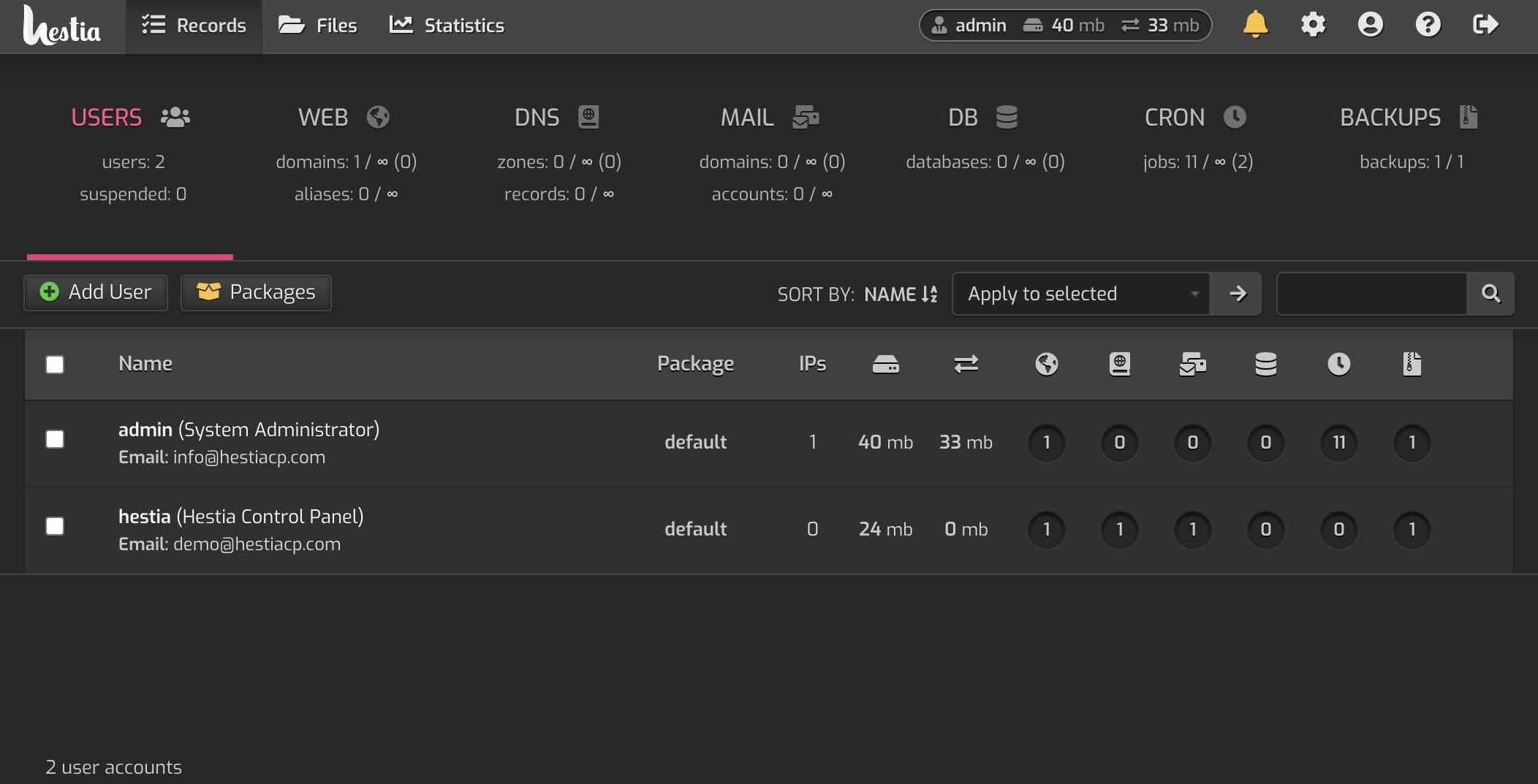This screenshot has width=1538, height=784.
Task: Click the 'backups: 1 / 1' summary
Action: 1412,162
